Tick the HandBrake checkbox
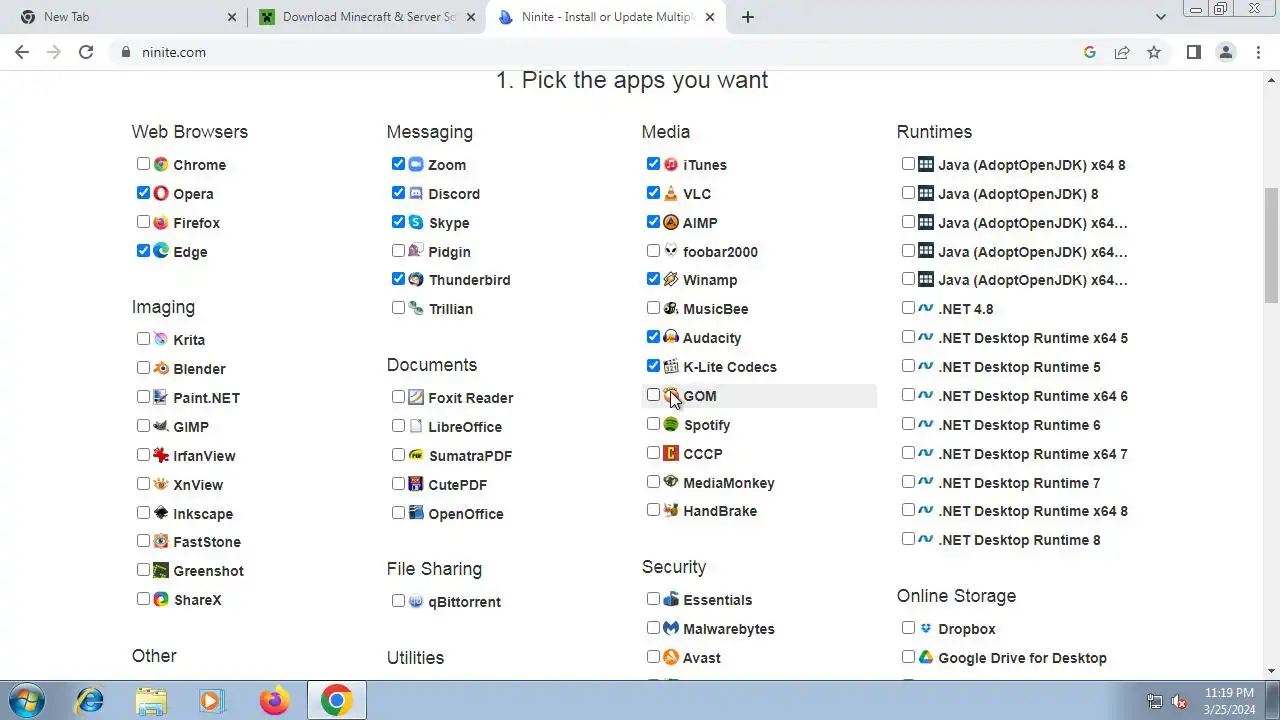The image size is (1280, 720). (654, 510)
